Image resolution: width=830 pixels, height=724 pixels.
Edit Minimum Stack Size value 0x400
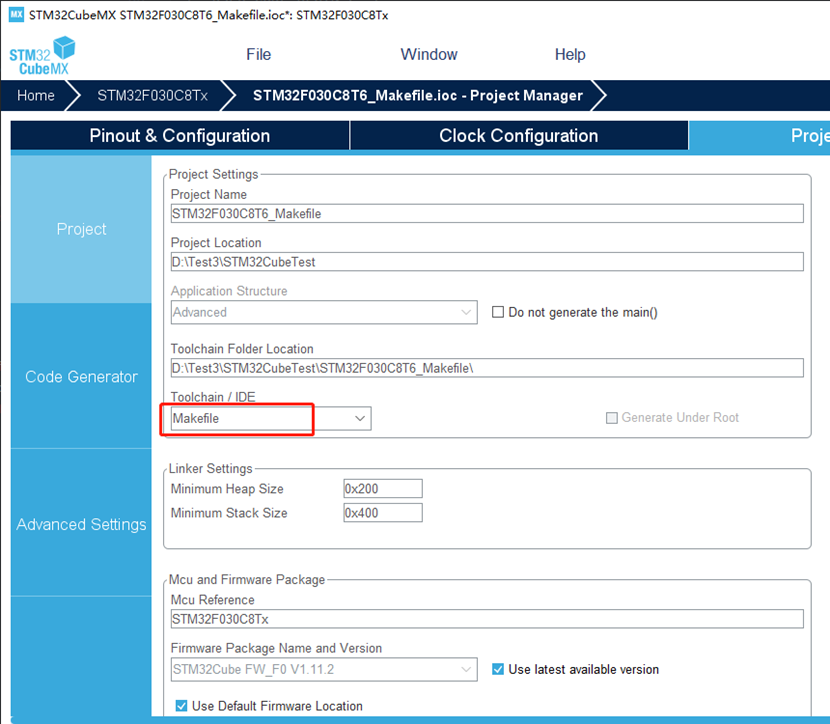pos(383,513)
